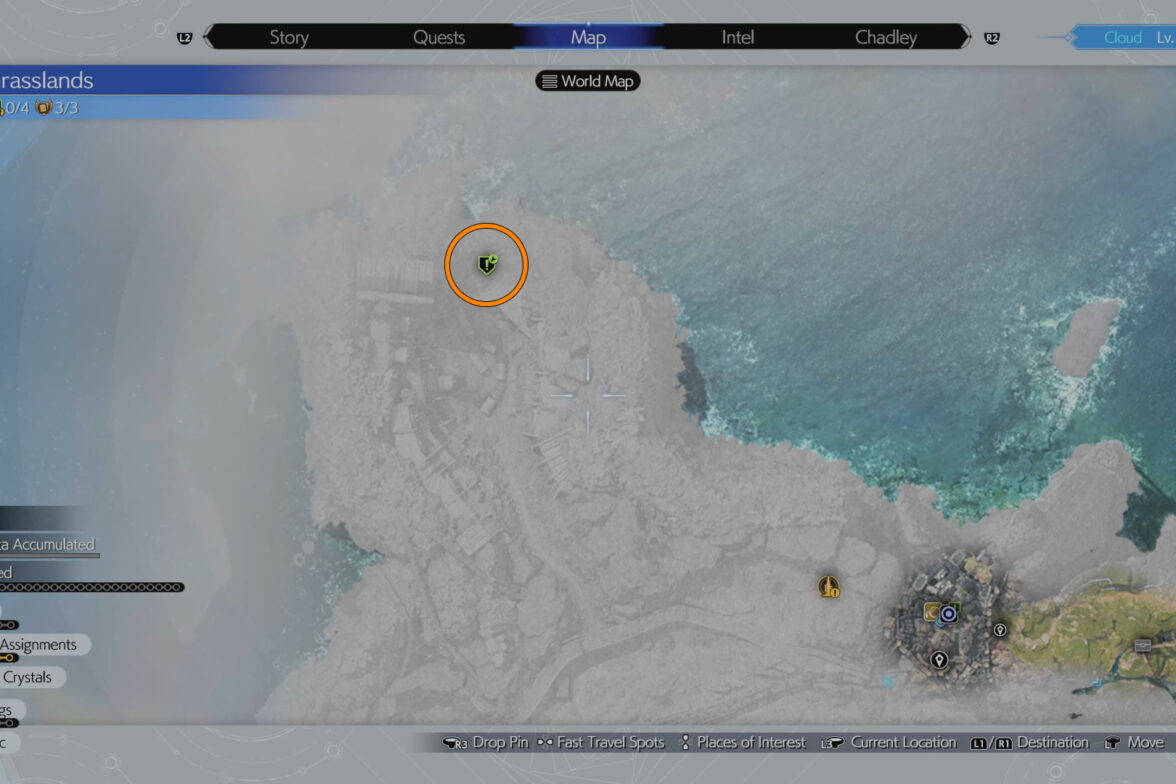Click the L3 stick icon beside Current Location
Image resolution: width=1176 pixels, height=784 pixels.
(x=832, y=743)
